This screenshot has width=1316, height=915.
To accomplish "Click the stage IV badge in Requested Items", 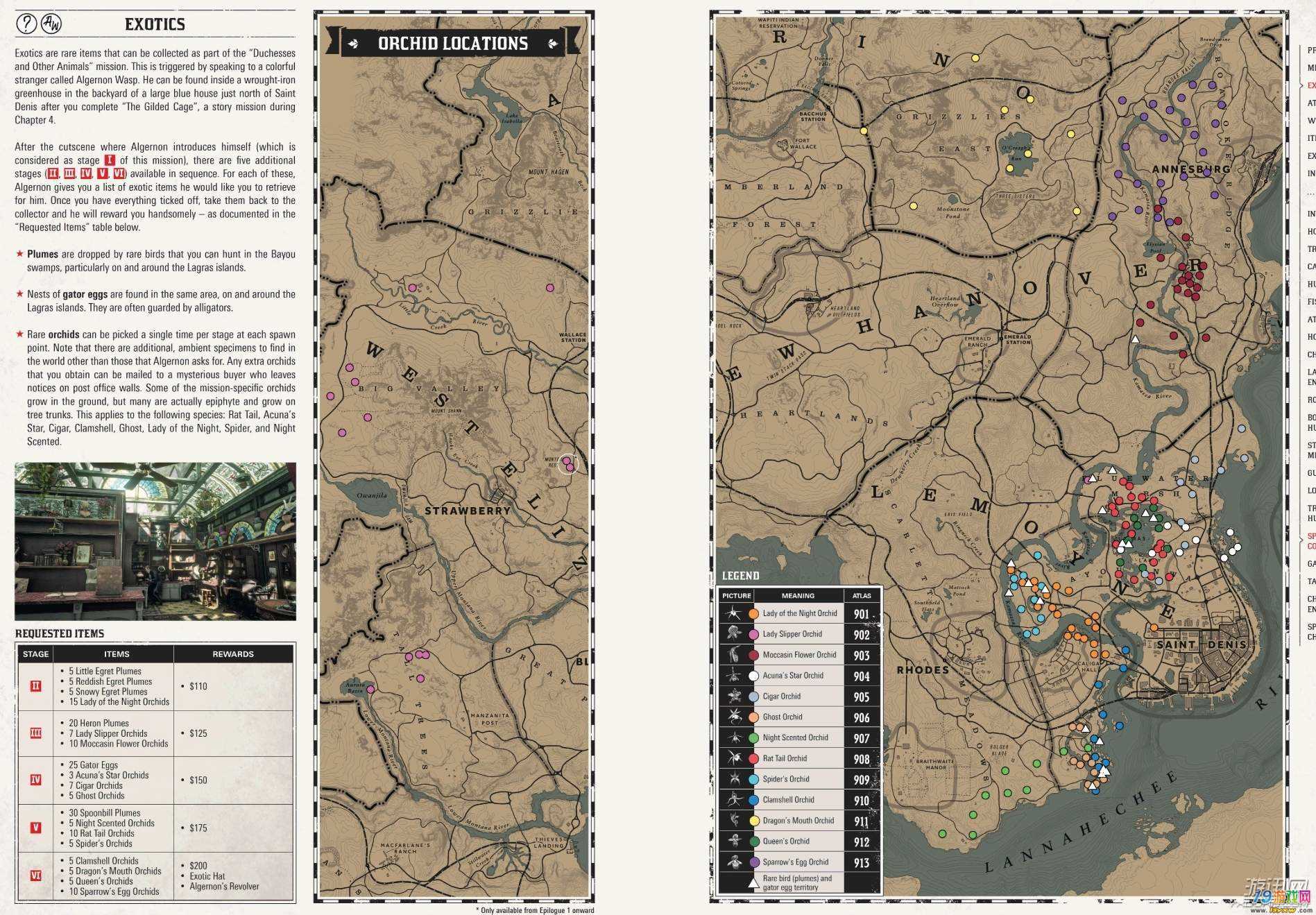I will (36, 780).
